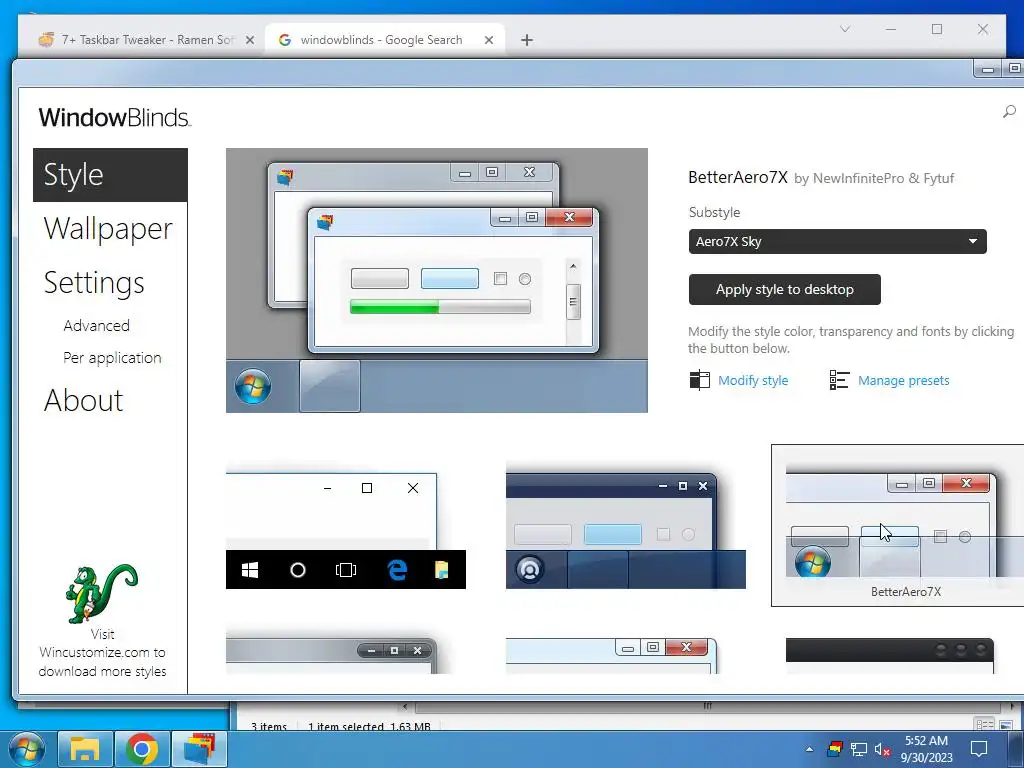Open the clock showing 5:52 AM
The image size is (1024, 768).
tap(927, 749)
